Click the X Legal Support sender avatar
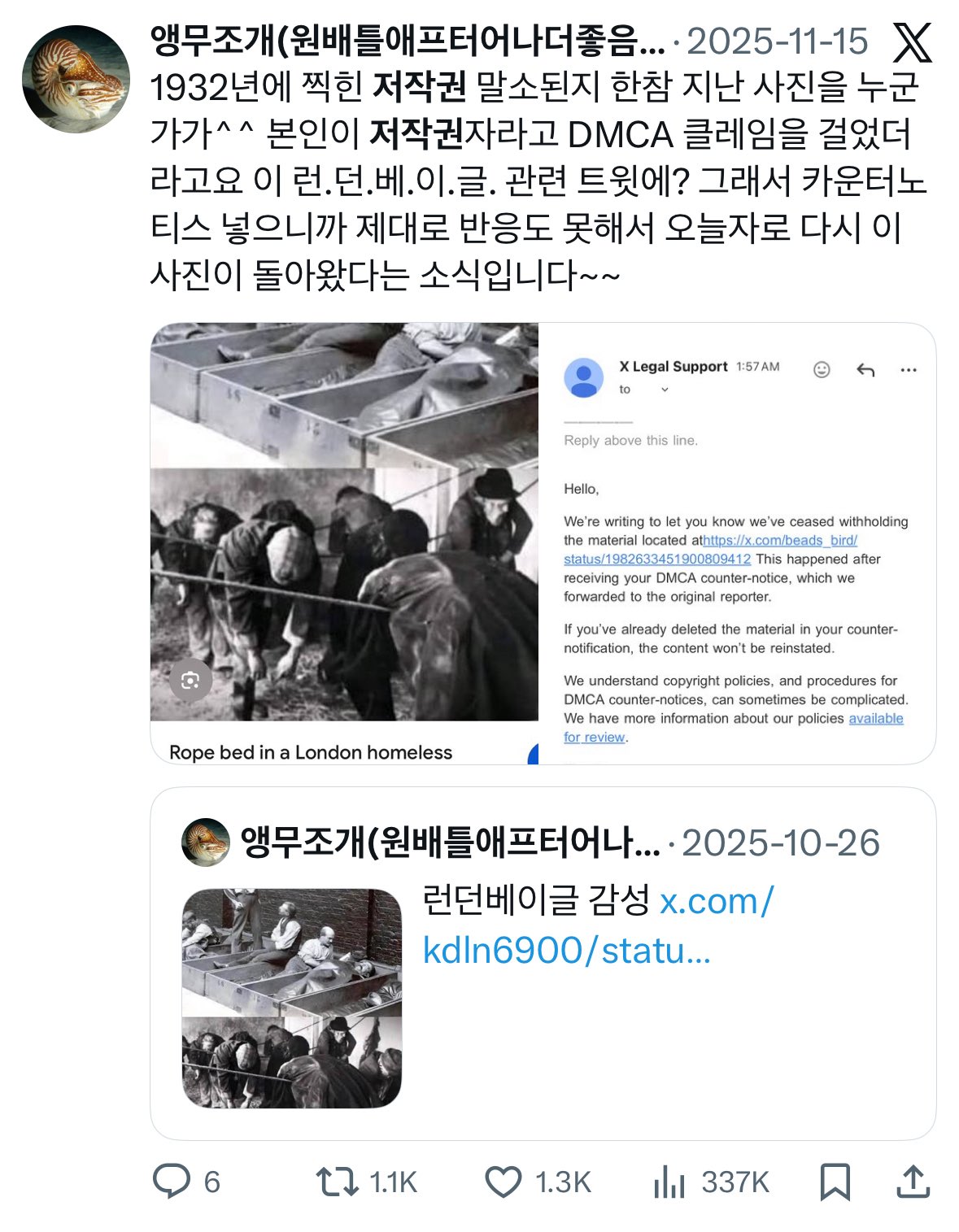Screen dimensions: 959x1232 584,377
